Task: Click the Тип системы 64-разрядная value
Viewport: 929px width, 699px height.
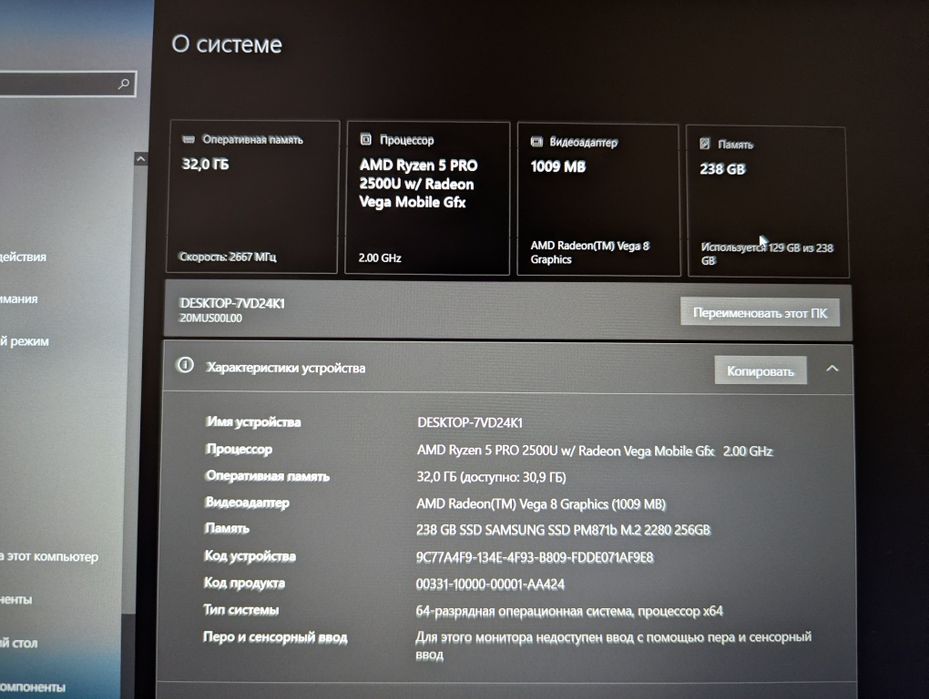Action: tap(569, 611)
